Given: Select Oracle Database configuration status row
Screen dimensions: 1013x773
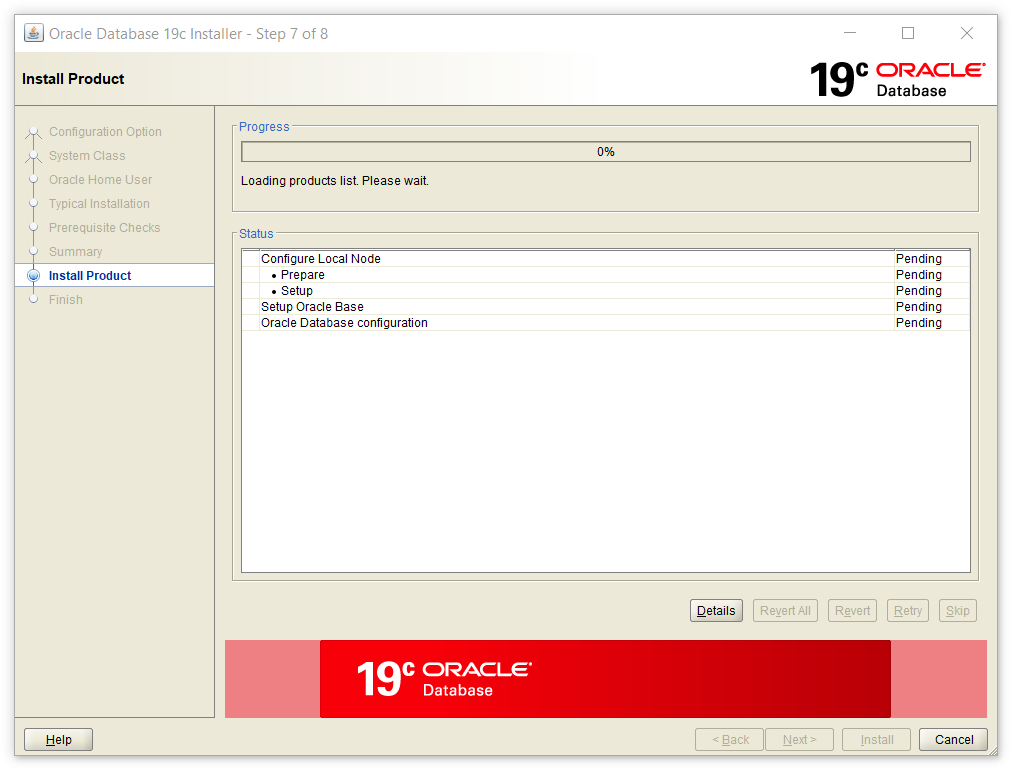Looking at the screenshot, I should (344, 323).
